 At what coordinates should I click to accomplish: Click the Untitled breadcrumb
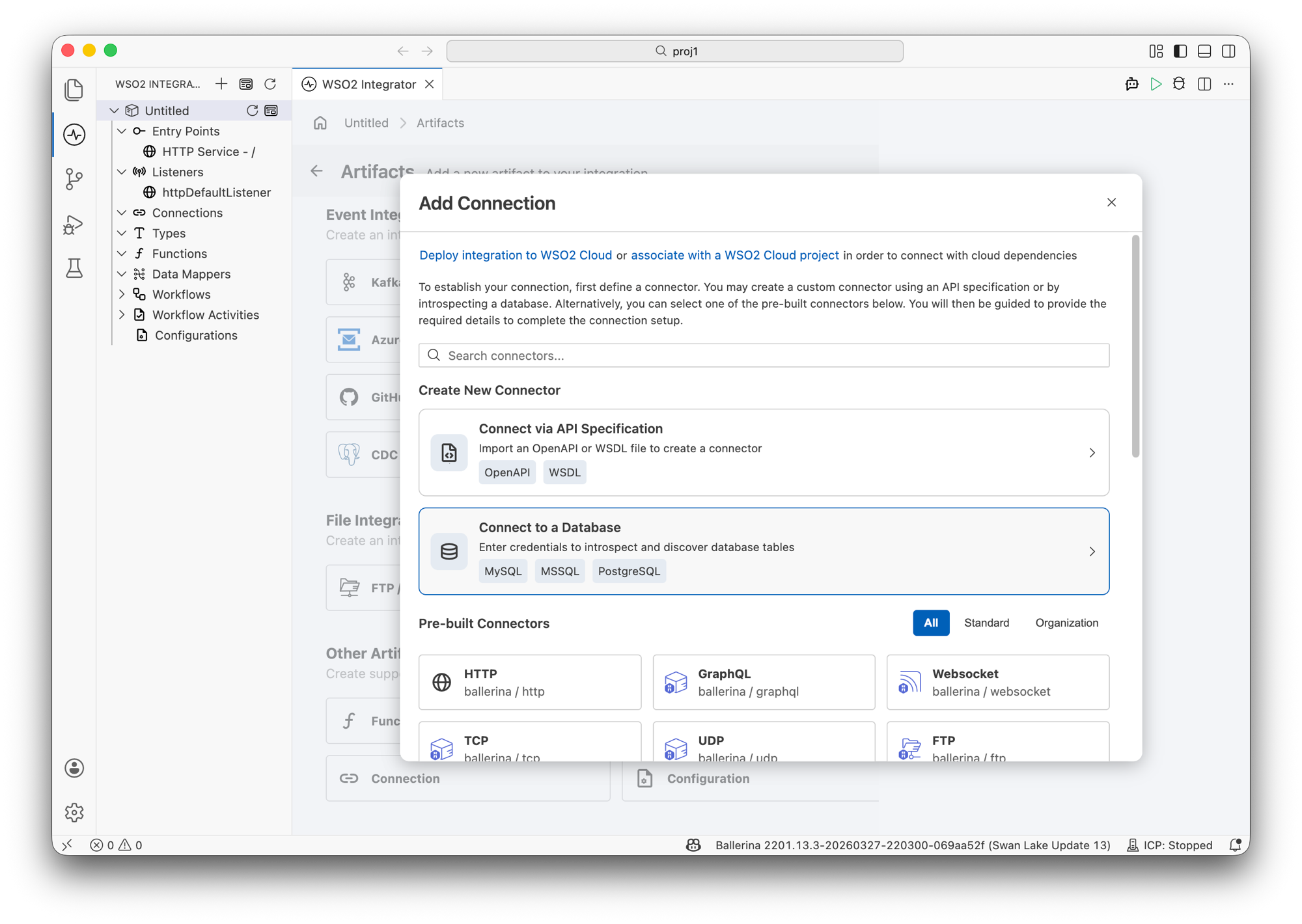coord(366,123)
